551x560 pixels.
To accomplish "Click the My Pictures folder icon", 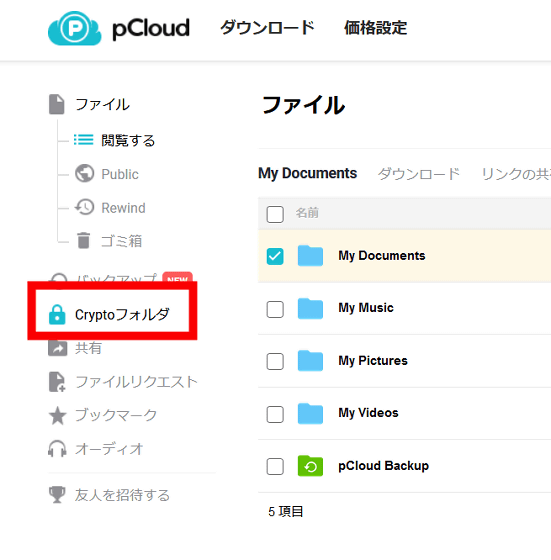I will [x=310, y=361].
